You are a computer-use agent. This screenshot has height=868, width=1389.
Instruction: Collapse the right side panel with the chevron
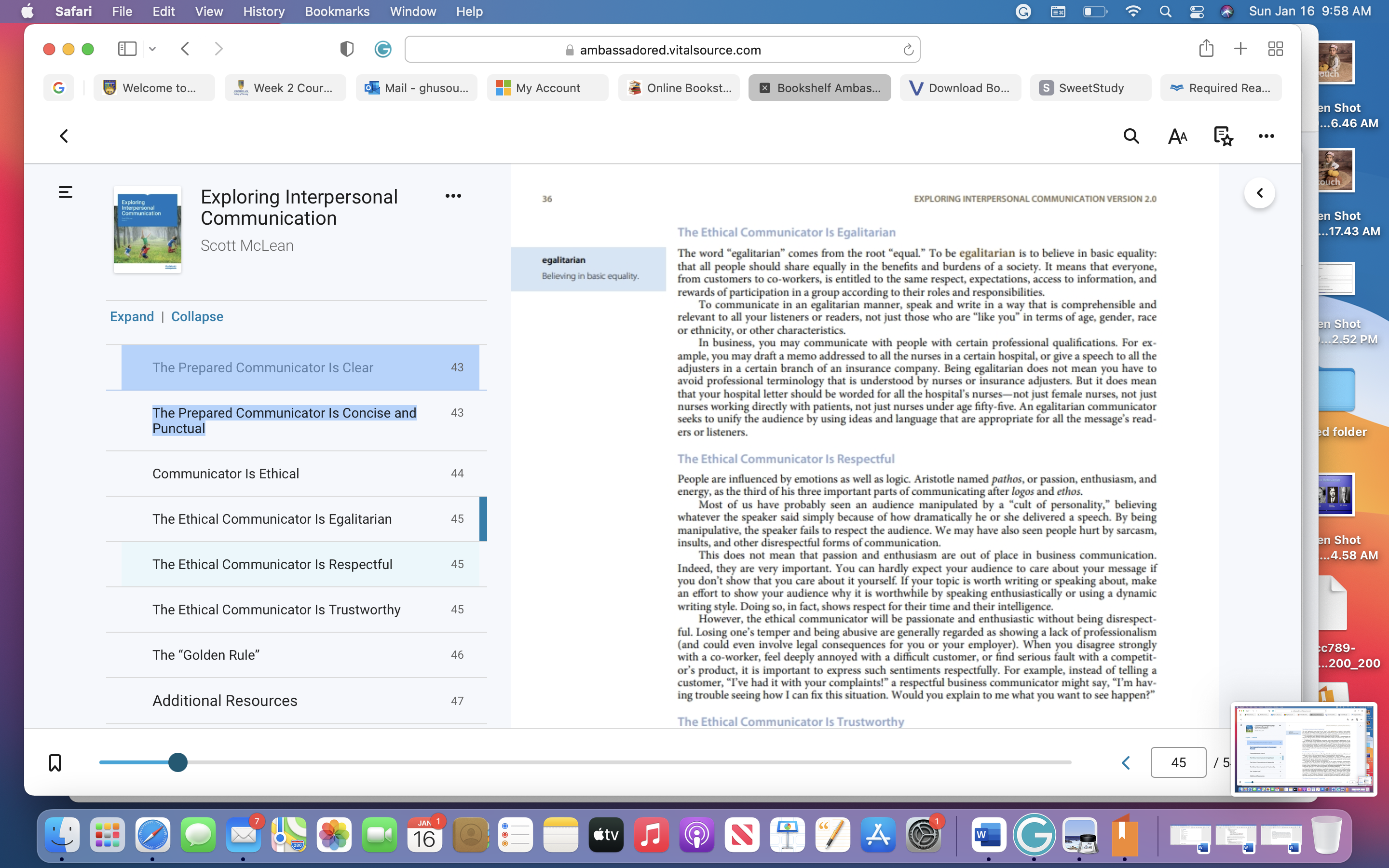(x=1259, y=193)
